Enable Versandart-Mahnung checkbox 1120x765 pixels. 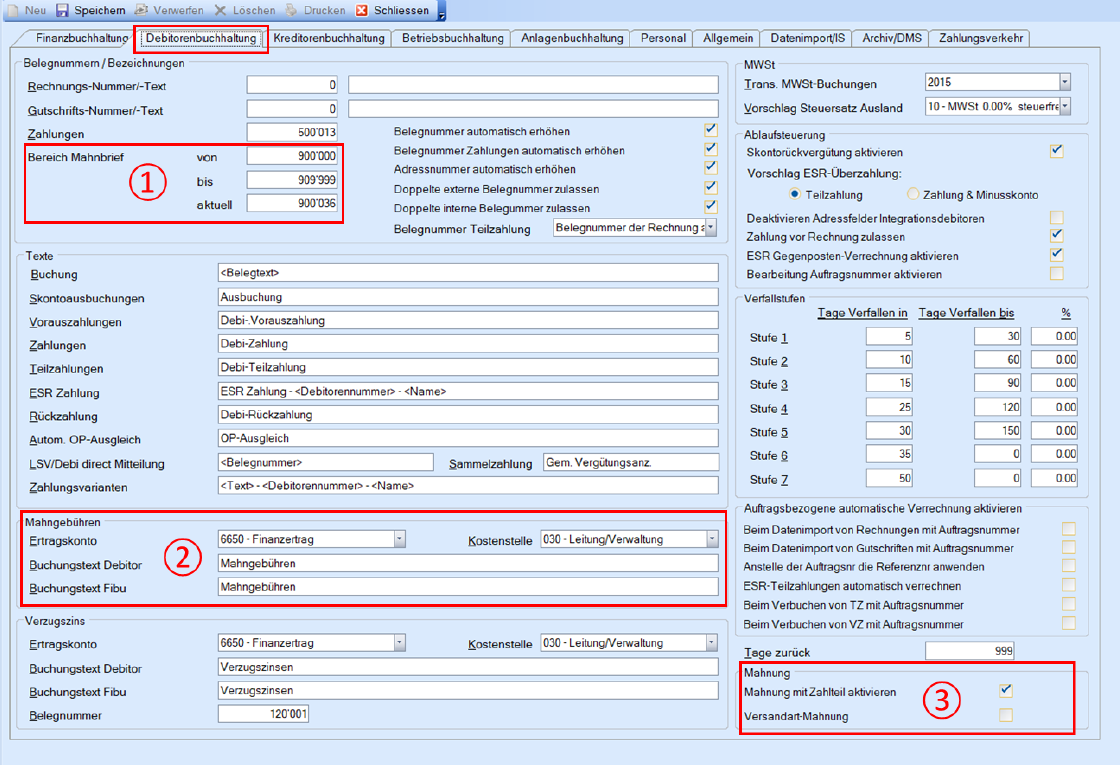pyautogui.click(x=1006, y=715)
